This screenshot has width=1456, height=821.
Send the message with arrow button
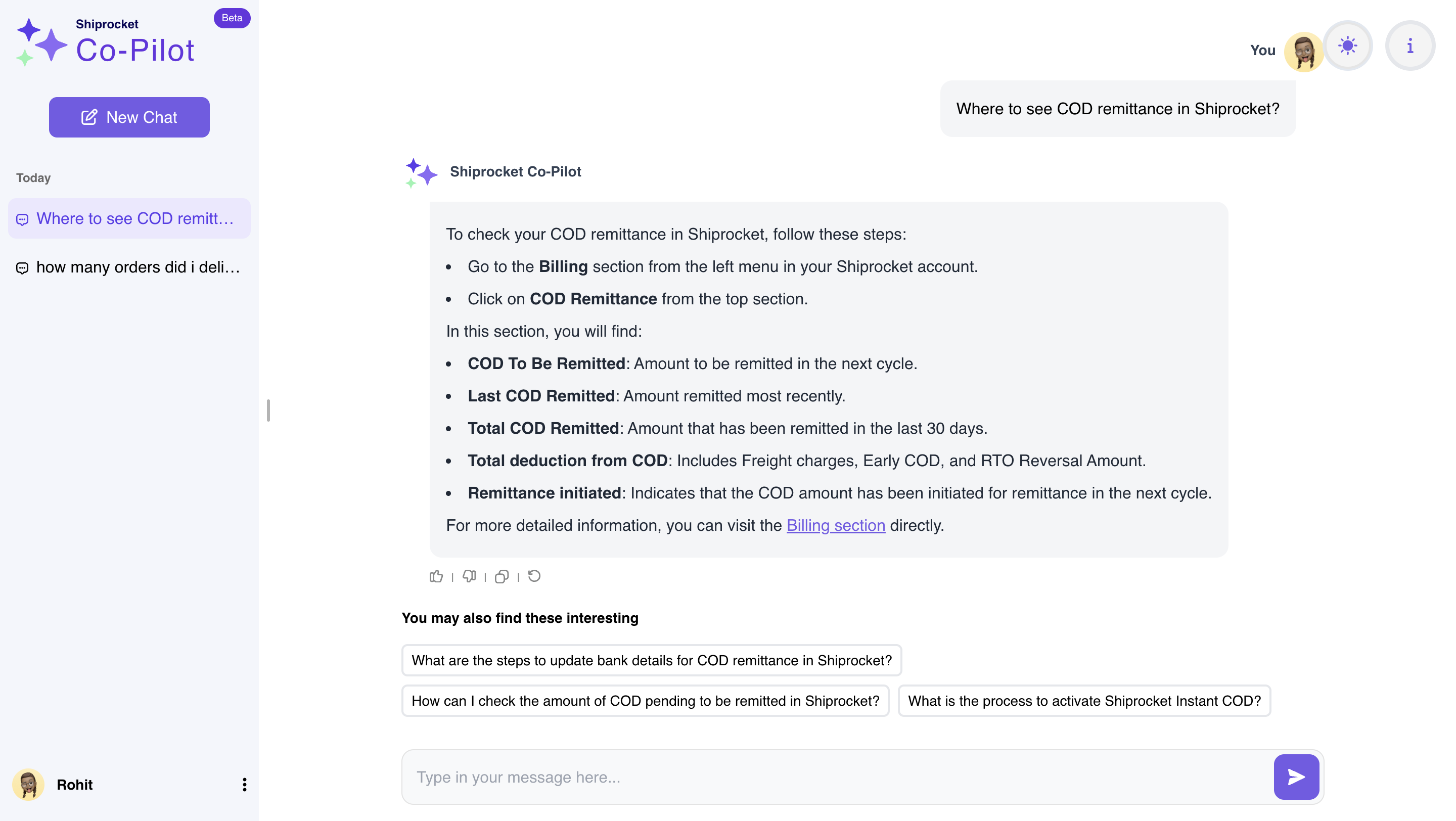[x=1295, y=777]
